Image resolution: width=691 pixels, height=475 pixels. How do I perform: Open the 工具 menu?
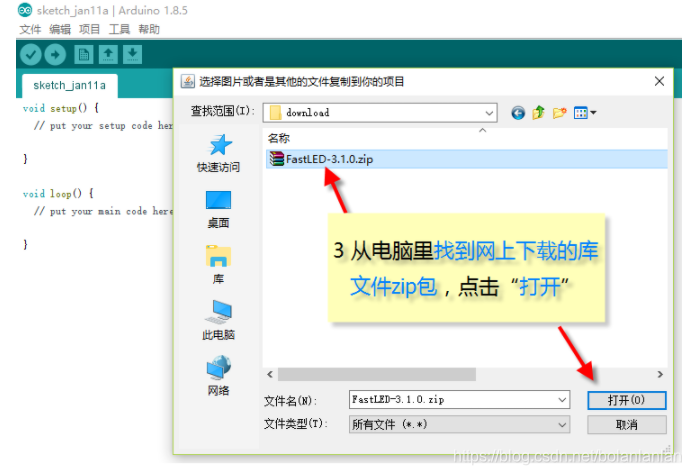click(x=119, y=30)
